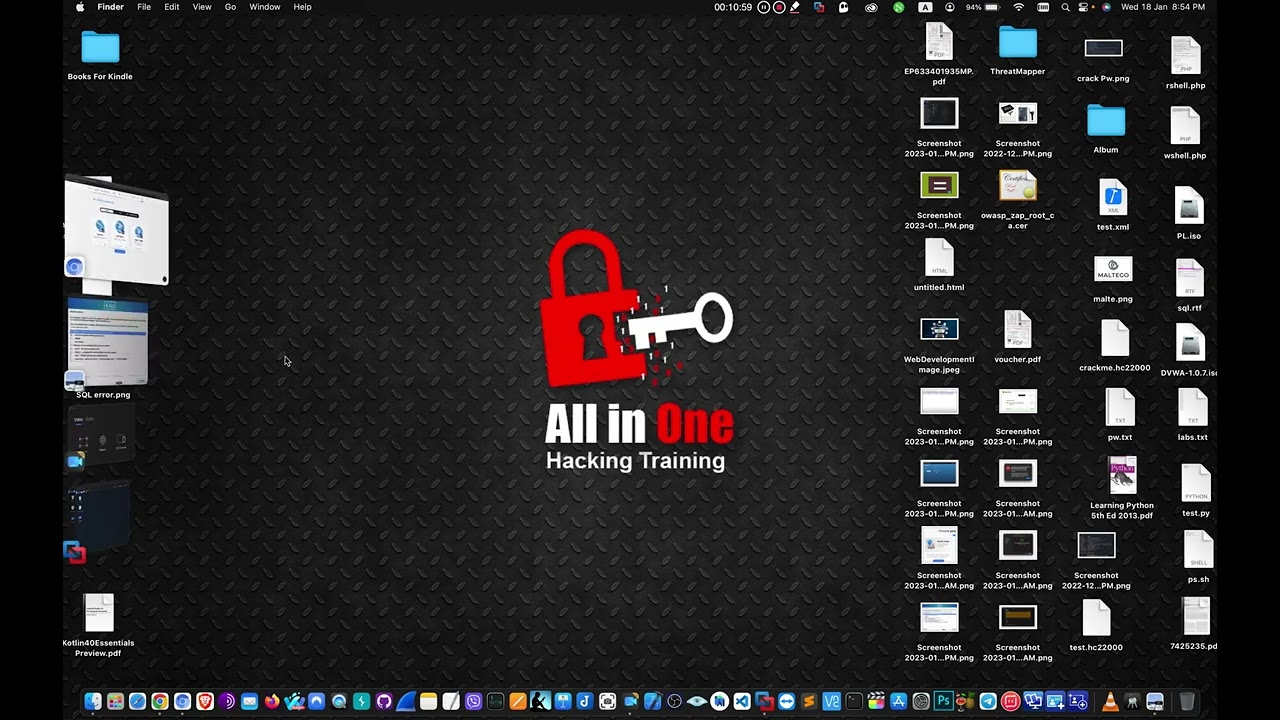Viewport: 1280px width, 720px height.
Task: Open the Finder menu
Action: coord(110,7)
